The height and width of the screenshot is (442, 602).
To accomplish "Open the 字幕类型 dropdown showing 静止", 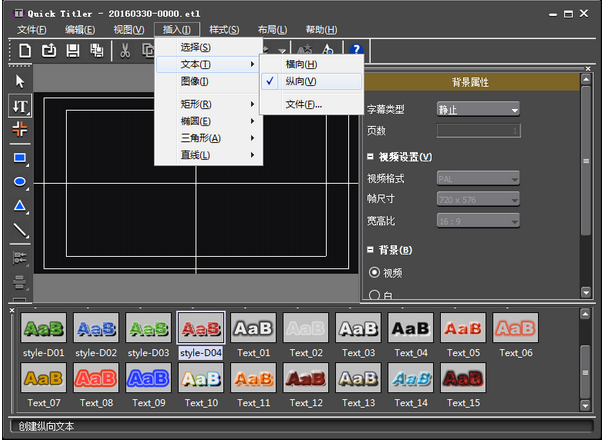I will pos(478,109).
